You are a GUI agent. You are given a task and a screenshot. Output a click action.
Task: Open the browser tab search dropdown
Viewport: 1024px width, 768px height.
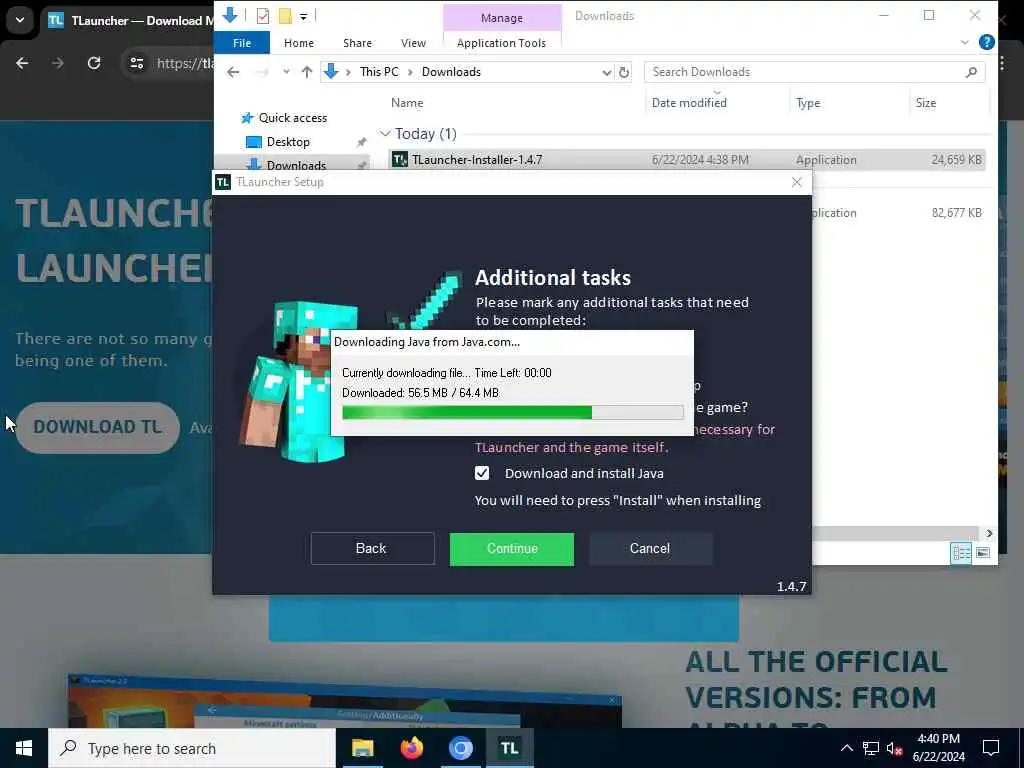point(20,20)
